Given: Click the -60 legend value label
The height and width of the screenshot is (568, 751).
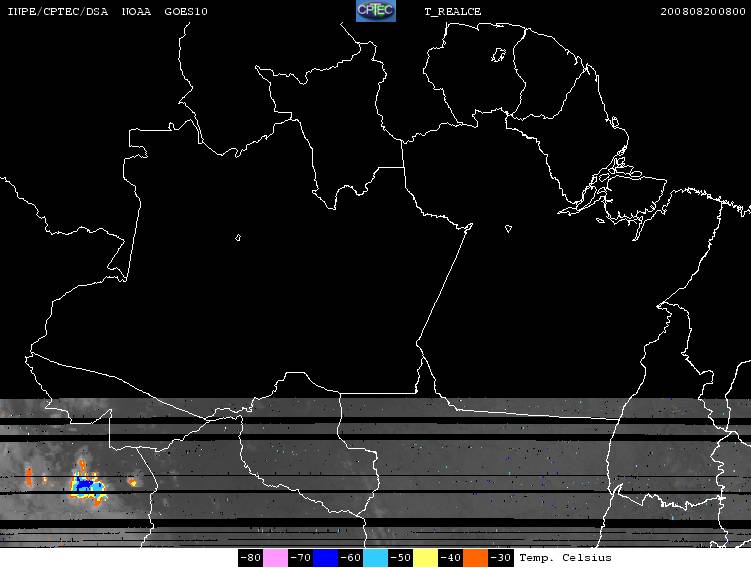Looking at the screenshot, I should pos(350,558).
